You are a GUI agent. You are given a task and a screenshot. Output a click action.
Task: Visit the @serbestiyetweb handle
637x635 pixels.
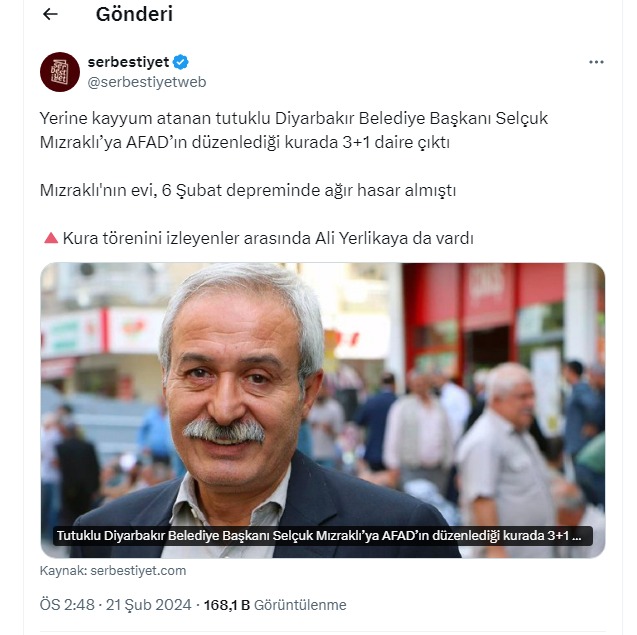(x=147, y=82)
